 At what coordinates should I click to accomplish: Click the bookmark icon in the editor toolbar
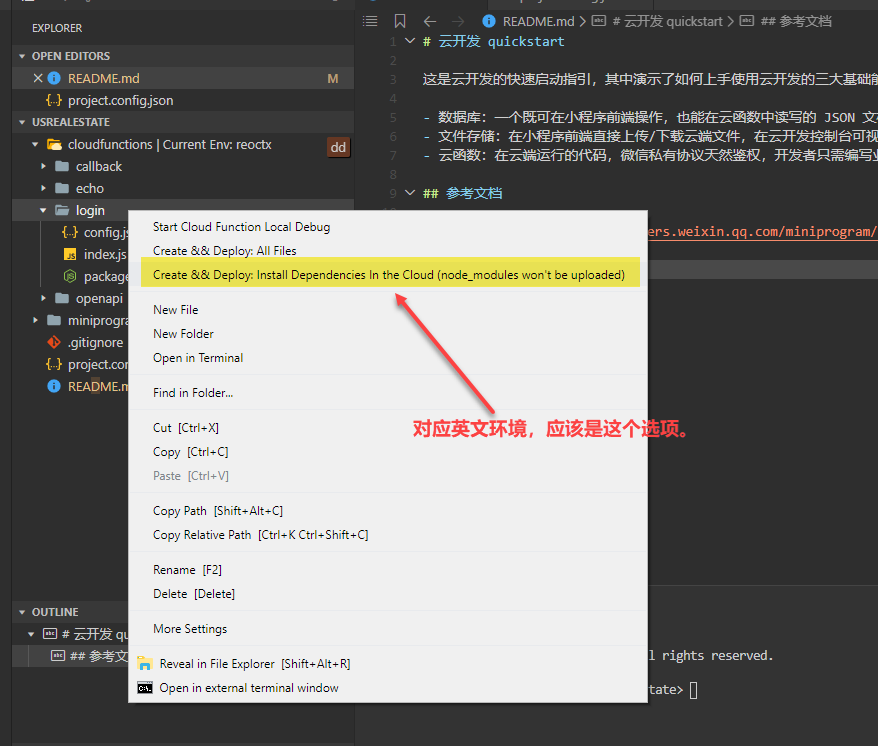[x=401, y=21]
